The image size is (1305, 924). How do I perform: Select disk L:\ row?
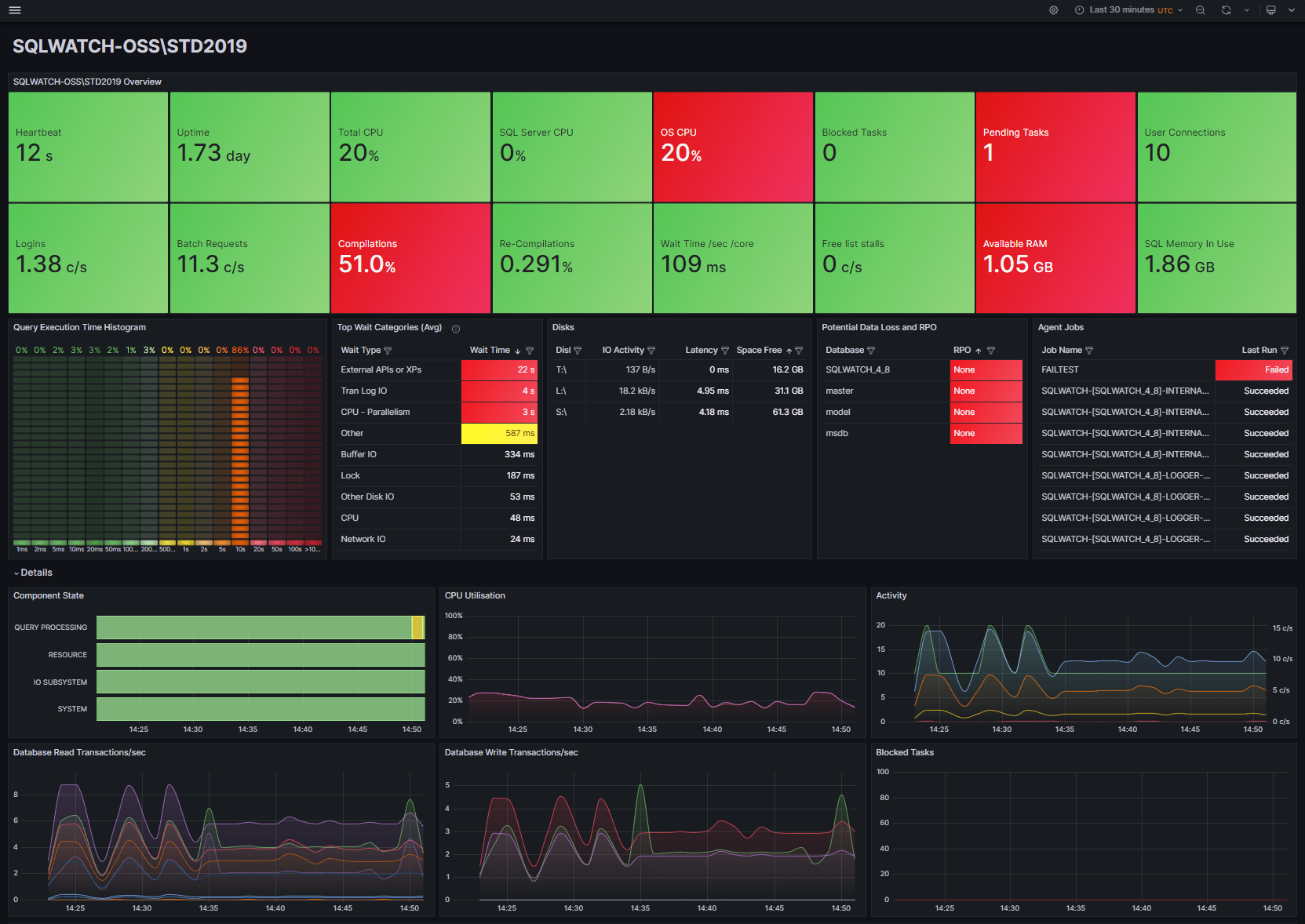680,391
